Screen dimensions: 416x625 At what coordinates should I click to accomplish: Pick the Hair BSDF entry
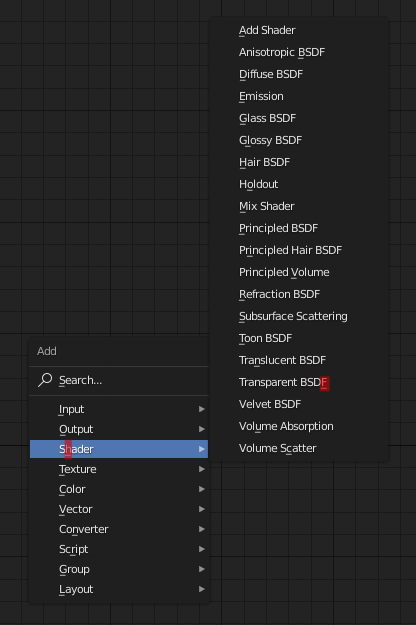pos(299,162)
